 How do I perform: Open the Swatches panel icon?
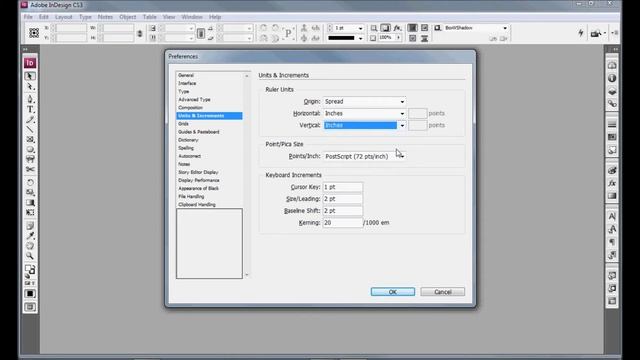[x=612, y=137]
